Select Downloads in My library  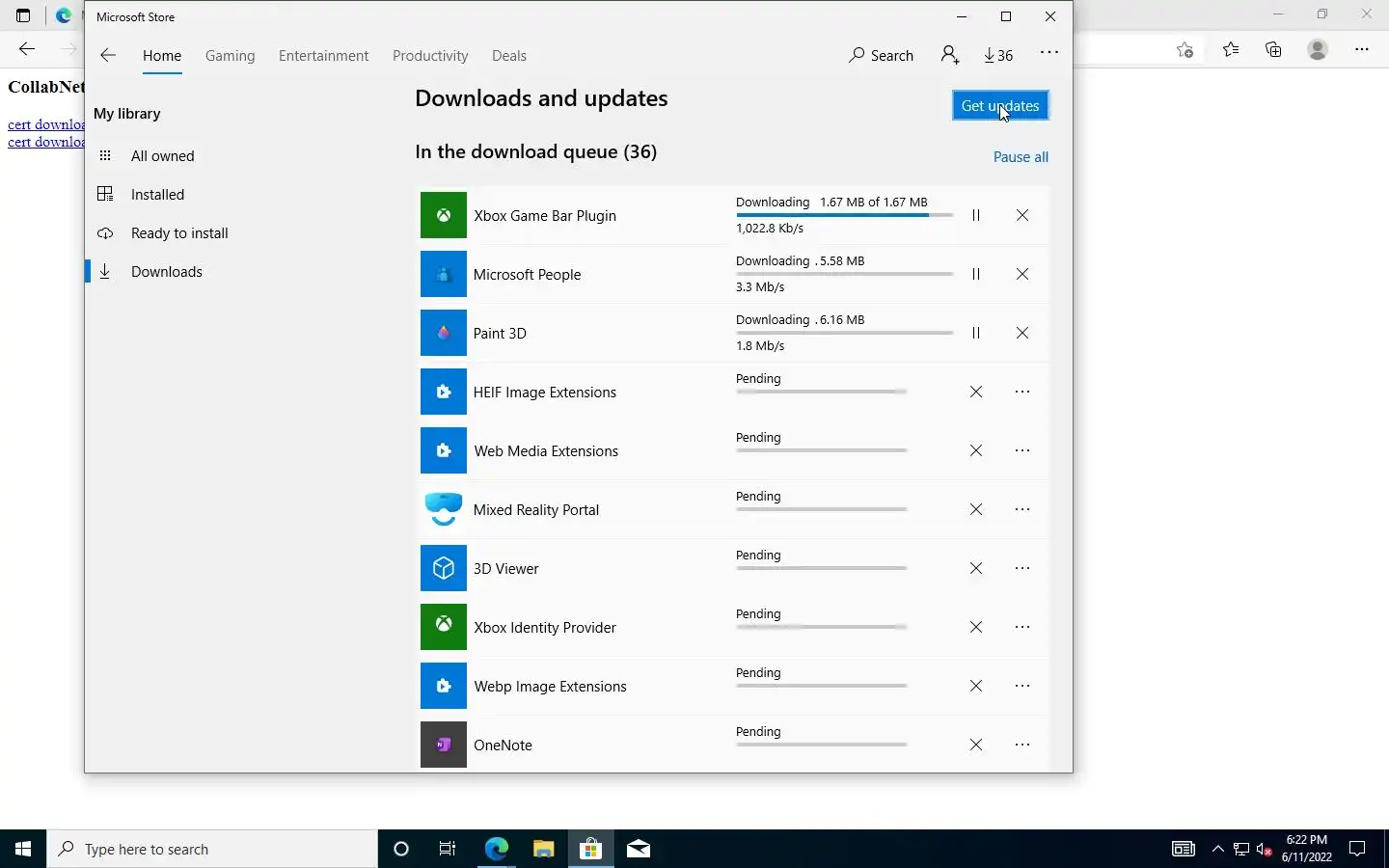pos(166,272)
